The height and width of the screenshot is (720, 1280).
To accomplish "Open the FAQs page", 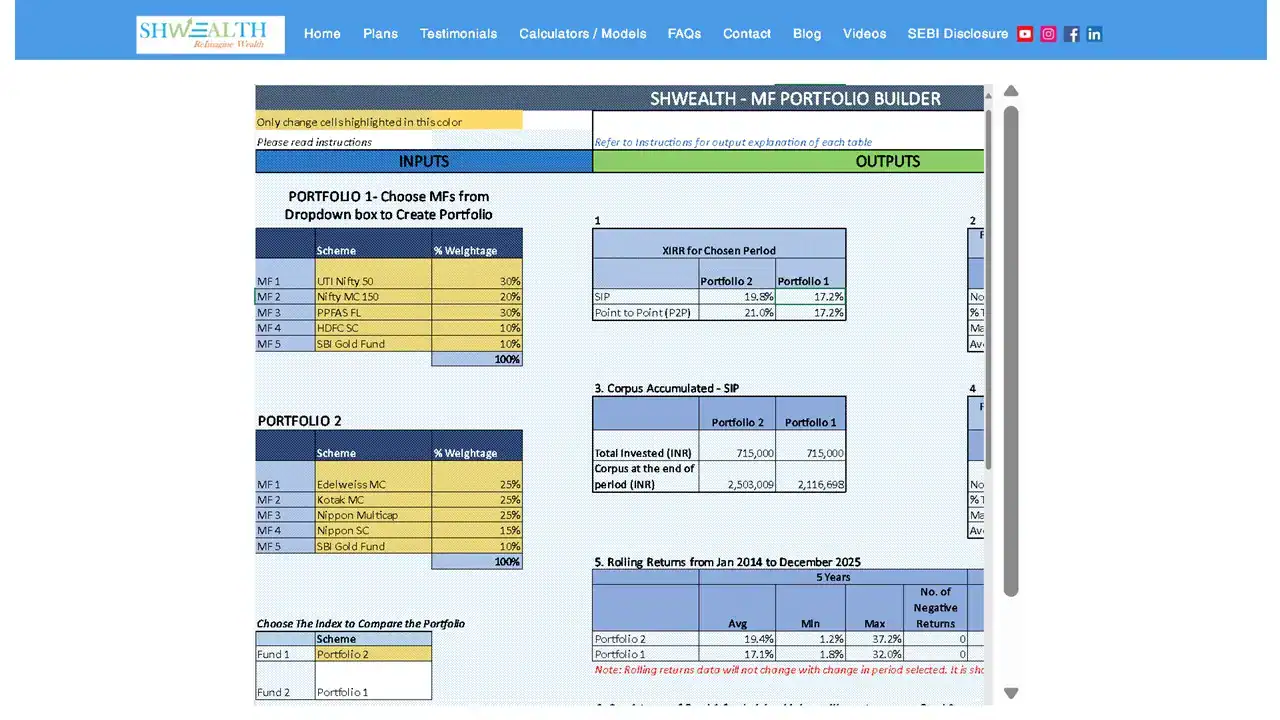I will click(x=684, y=34).
